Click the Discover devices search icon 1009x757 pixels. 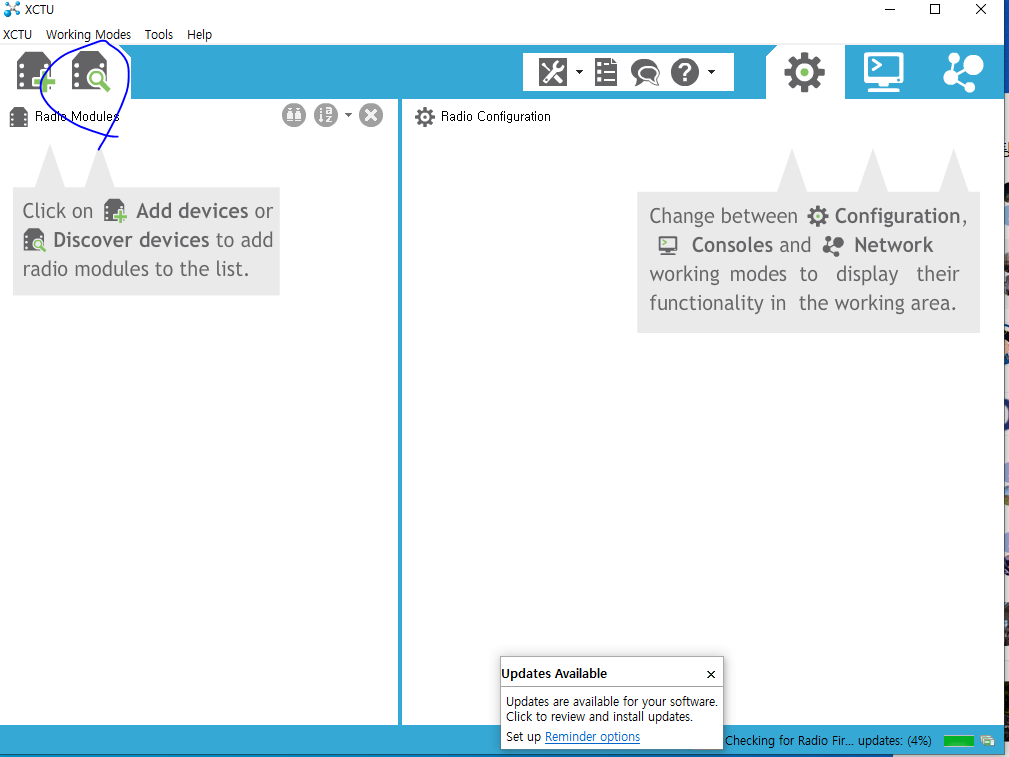coord(91,71)
